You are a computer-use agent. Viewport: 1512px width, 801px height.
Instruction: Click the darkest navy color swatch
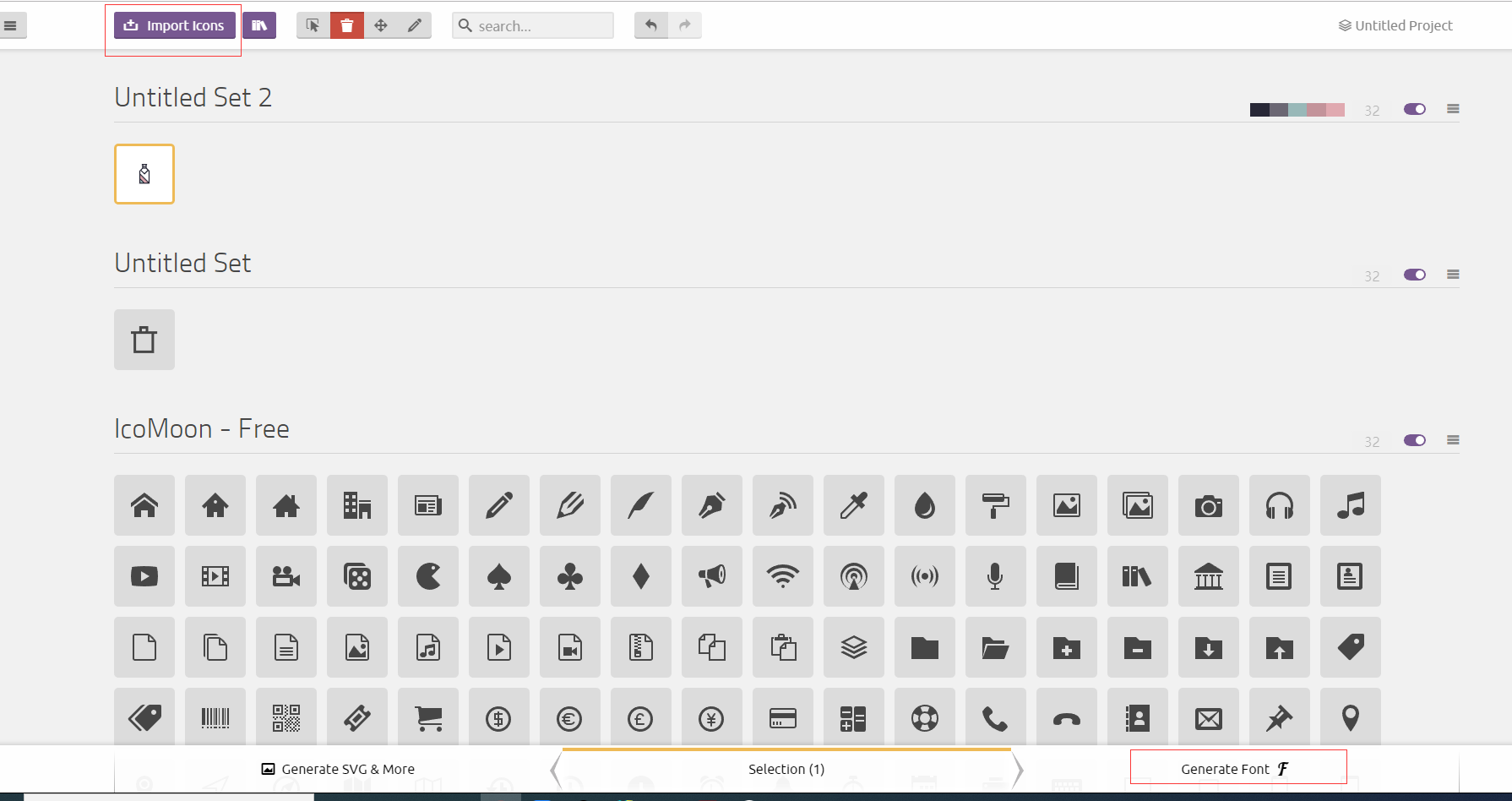pyautogui.click(x=1259, y=110)
